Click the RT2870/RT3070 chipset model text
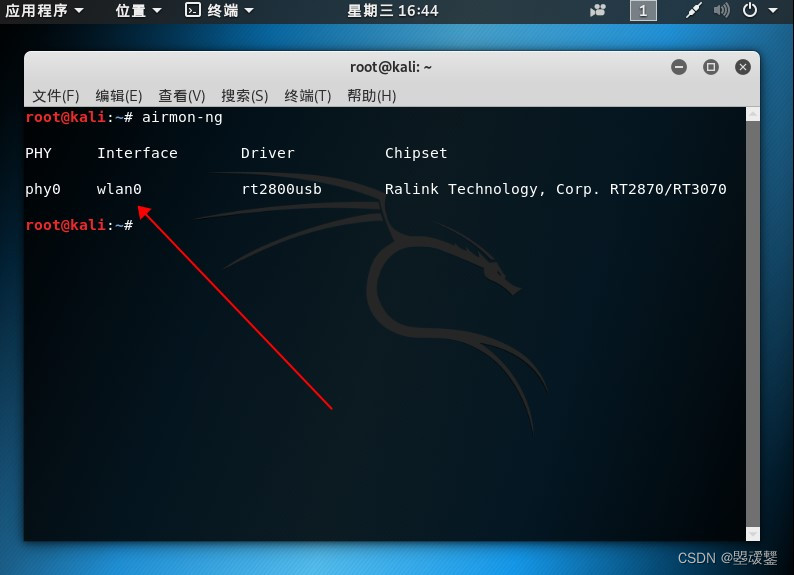Image resolution: width=794 pixels, height=575 pixels. (668, 189)
